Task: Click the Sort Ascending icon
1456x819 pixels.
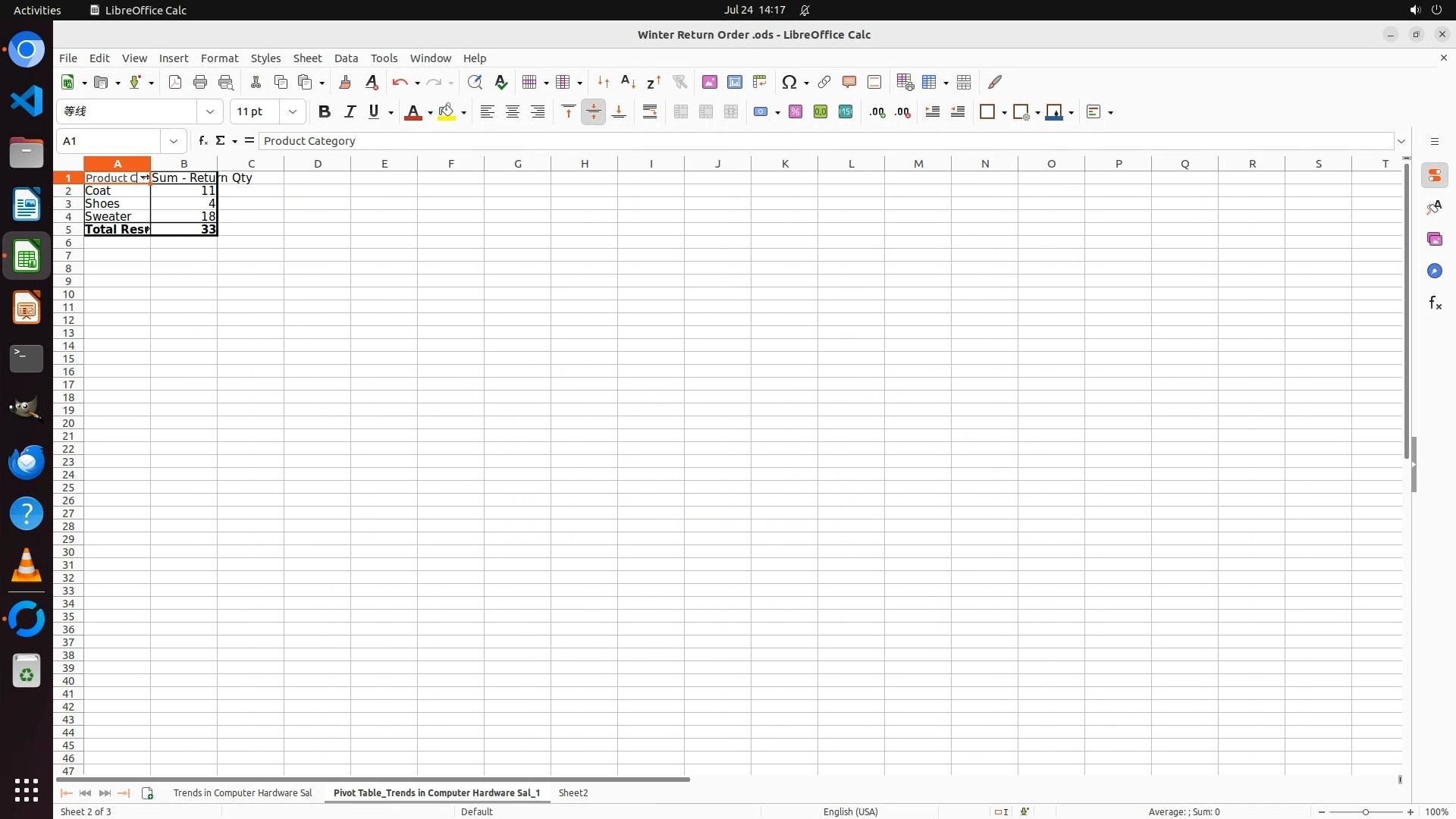Action: 628,82
